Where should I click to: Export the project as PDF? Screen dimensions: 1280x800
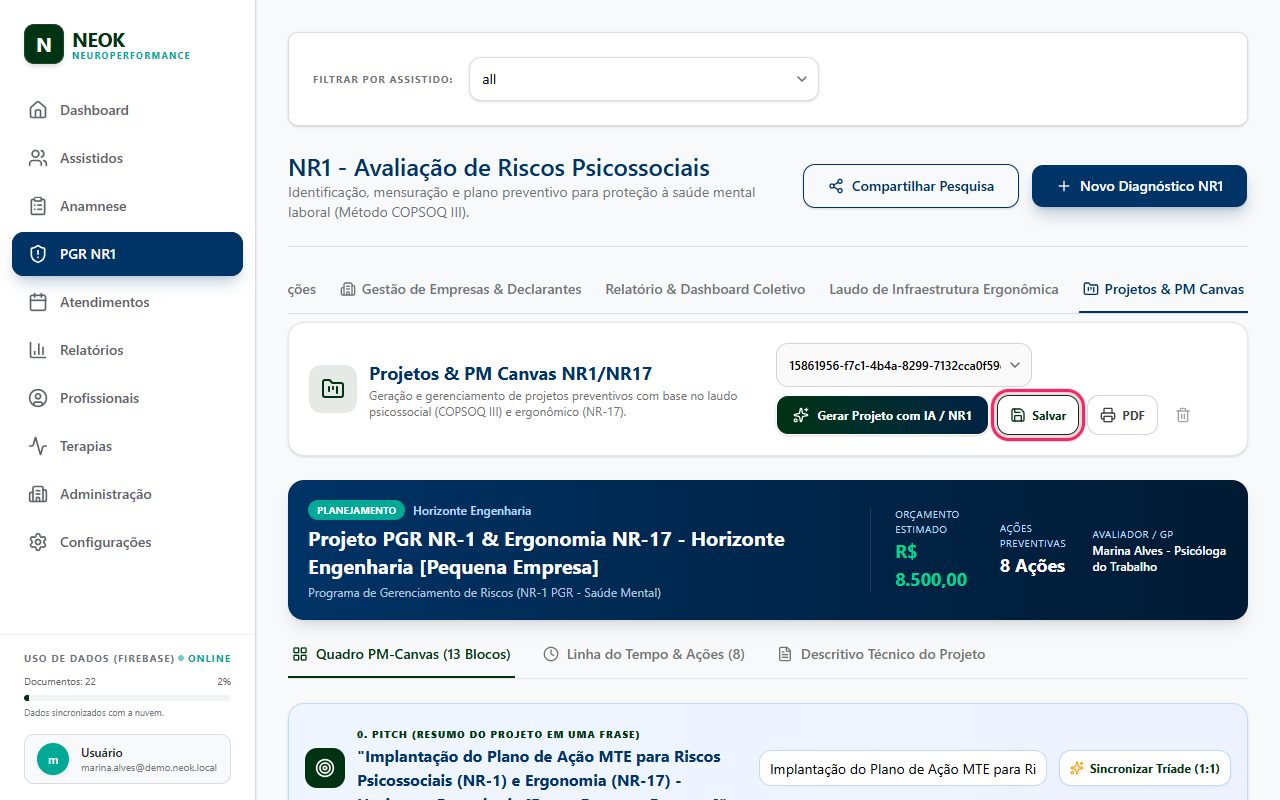point(1122,415)
